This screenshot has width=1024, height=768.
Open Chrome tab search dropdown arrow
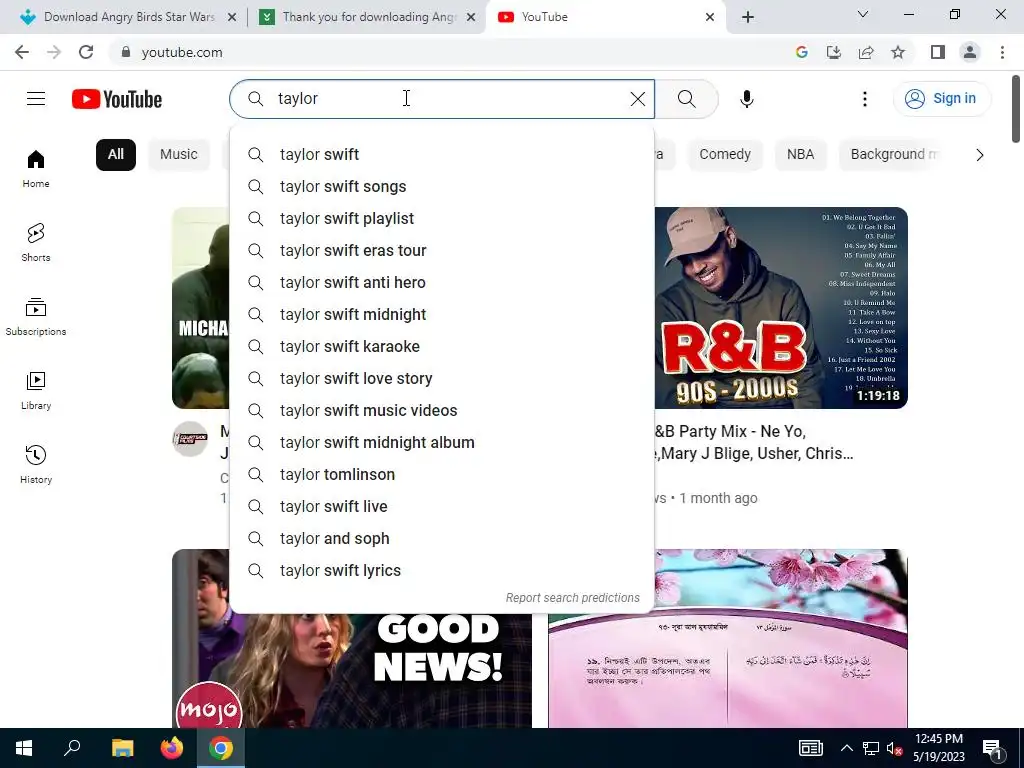tap(863, 14)
